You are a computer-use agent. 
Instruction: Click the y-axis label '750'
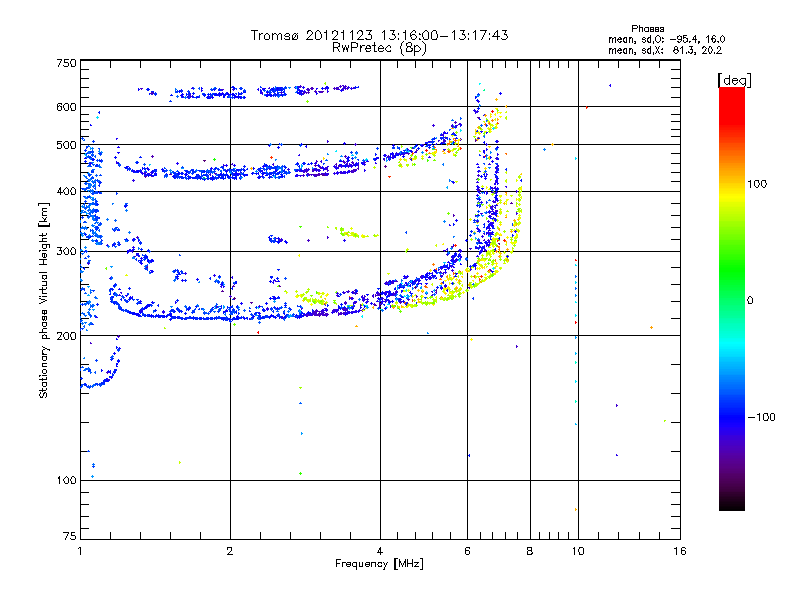click(66, 63)
